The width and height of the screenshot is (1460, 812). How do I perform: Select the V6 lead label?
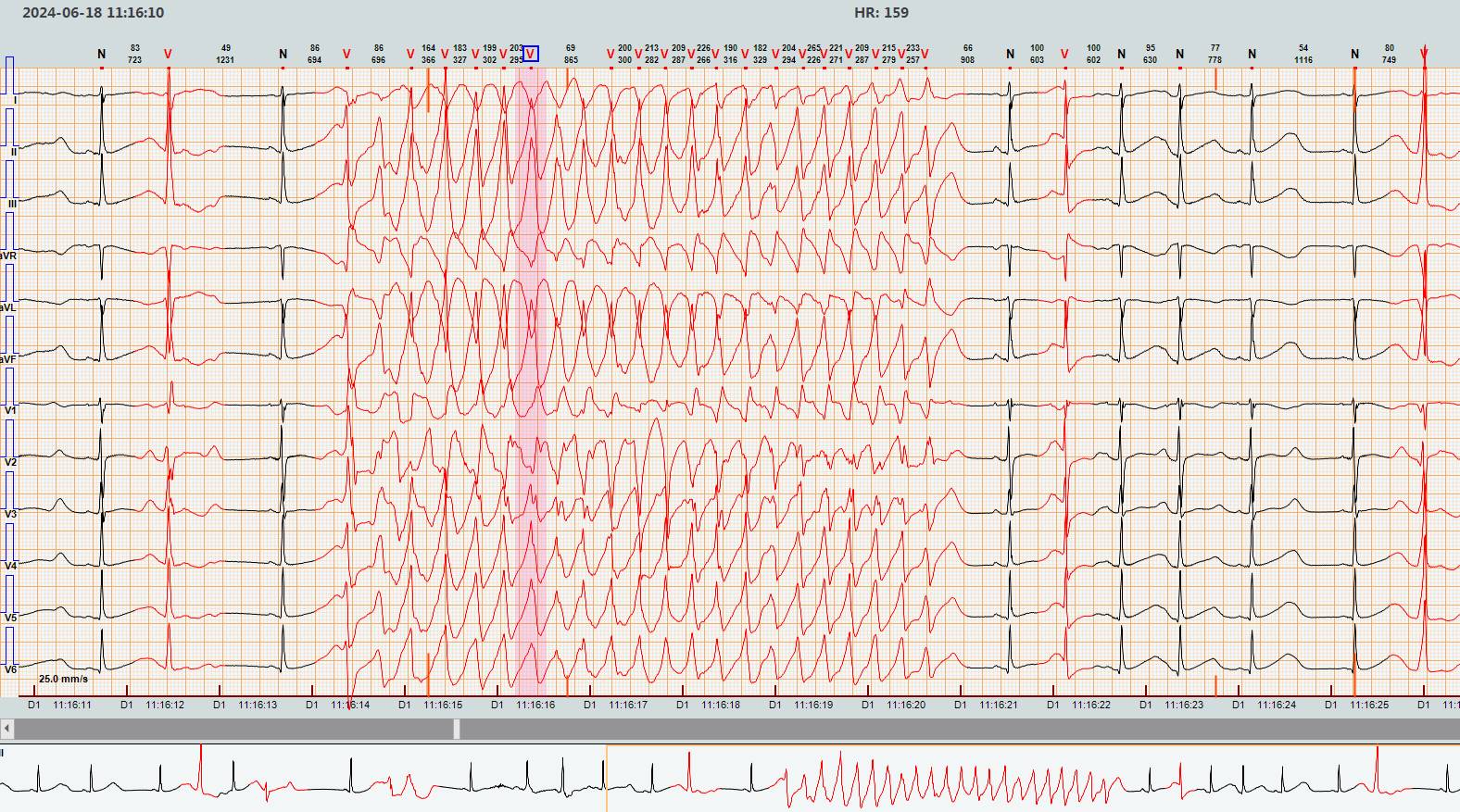point(11,669)
